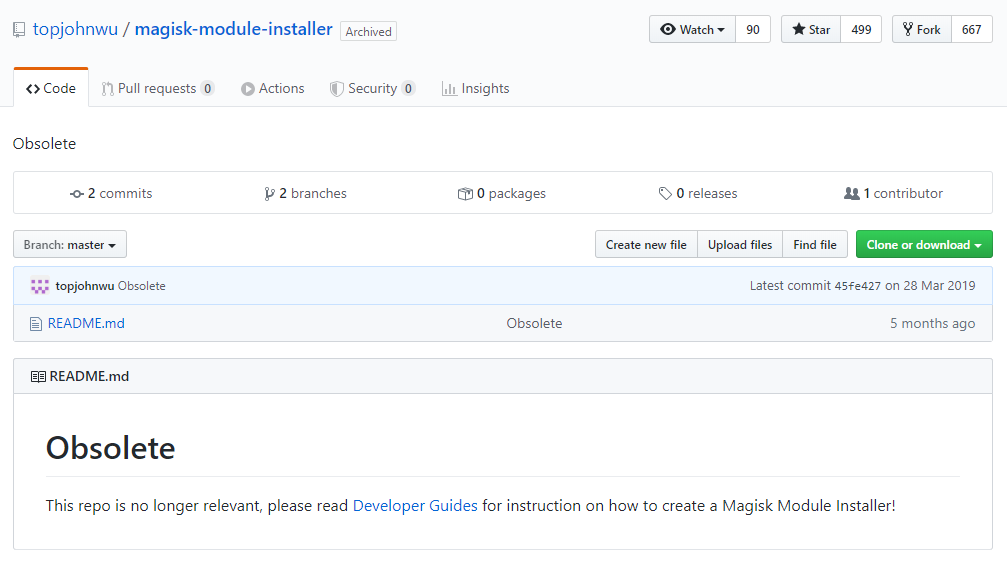View the 2 branches list

[x=305, y=193]
